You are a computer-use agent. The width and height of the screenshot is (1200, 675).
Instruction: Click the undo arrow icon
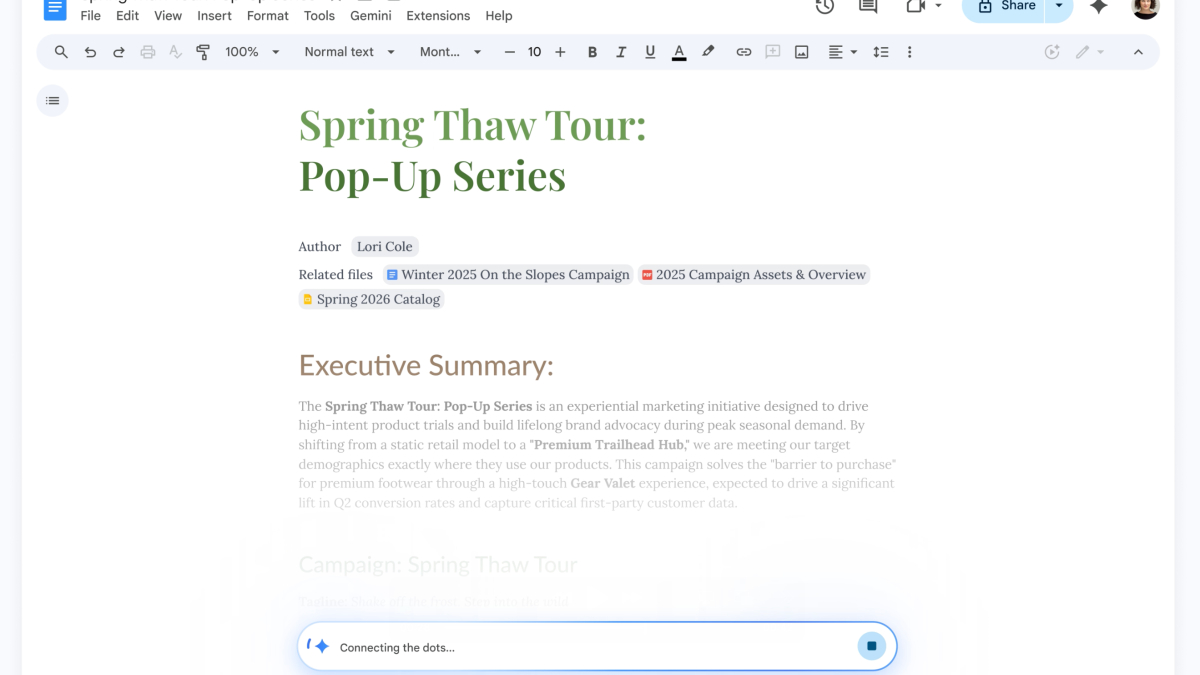click(90, 52)
